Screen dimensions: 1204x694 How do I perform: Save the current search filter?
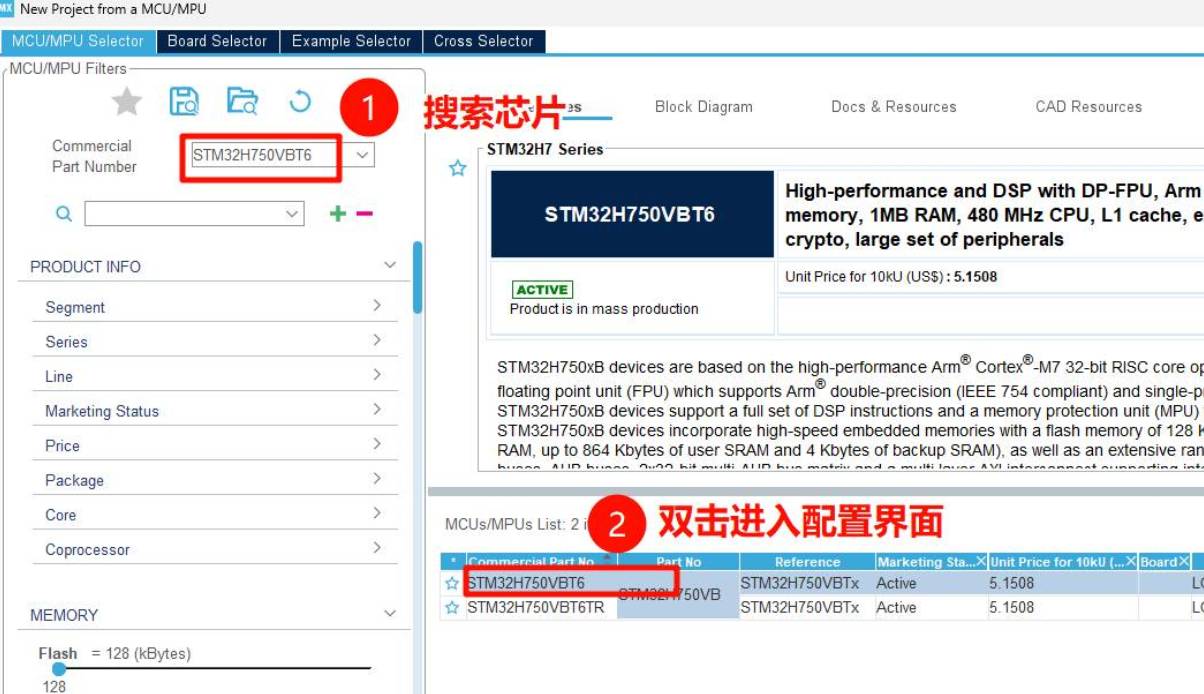tap(184, 101)
